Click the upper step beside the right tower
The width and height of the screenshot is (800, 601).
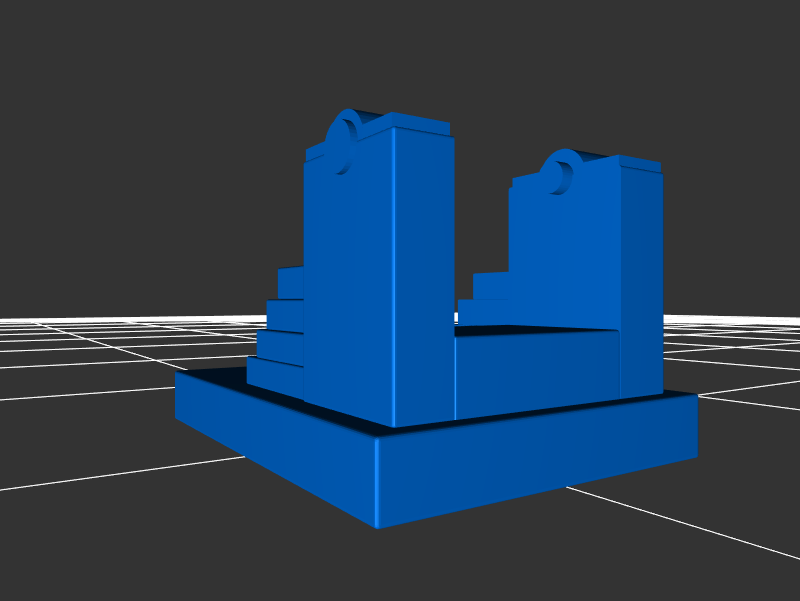pyautogui.click(x=490, y=286)
